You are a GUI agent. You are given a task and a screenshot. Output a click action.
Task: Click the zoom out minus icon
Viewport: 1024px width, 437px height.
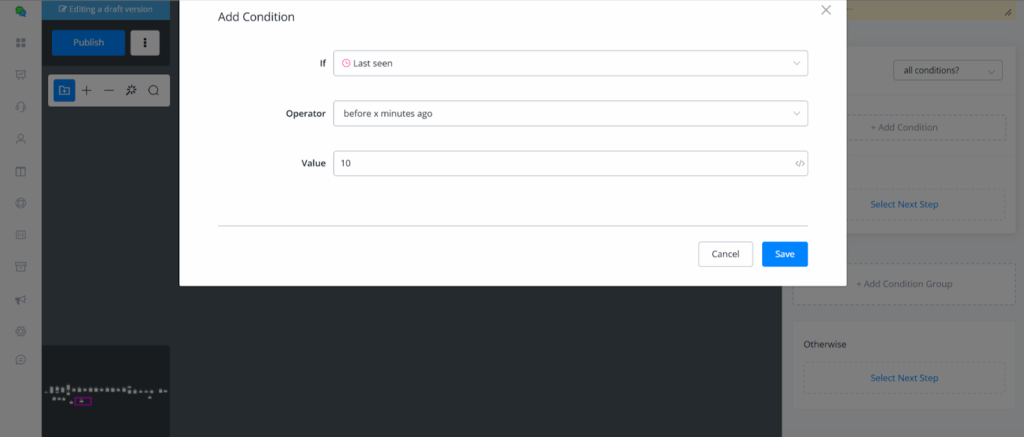(109, 91)
